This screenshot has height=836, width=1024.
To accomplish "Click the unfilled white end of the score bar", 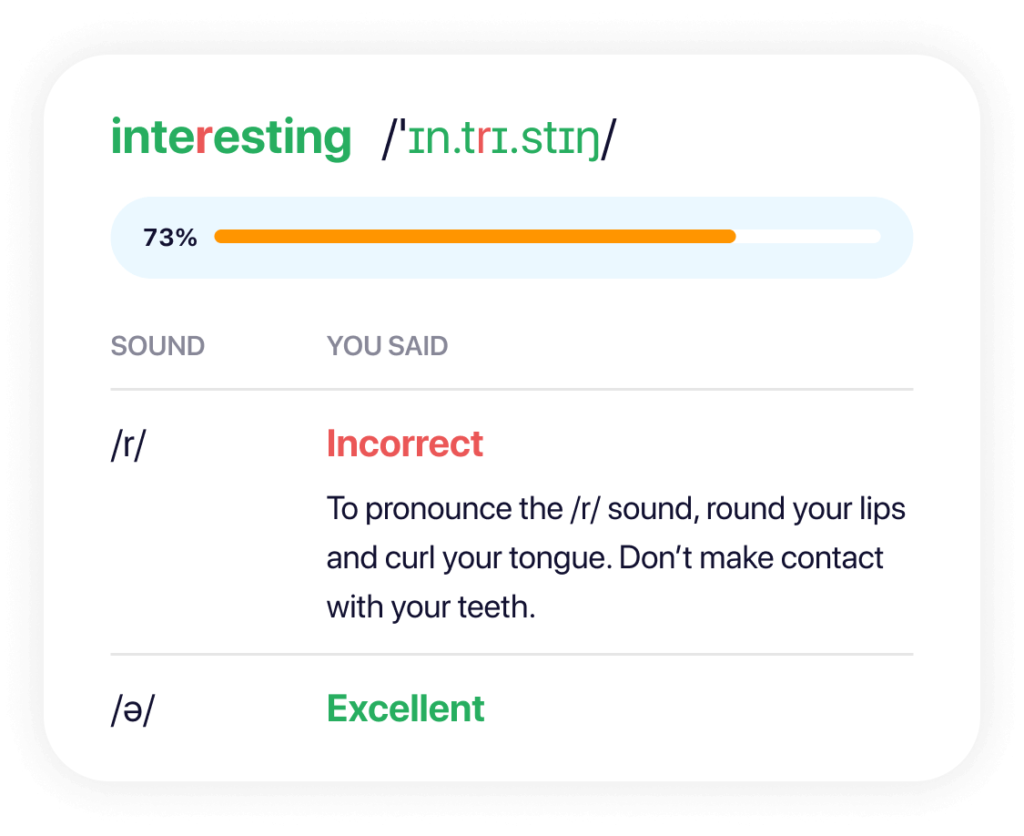I will [808, 237].
